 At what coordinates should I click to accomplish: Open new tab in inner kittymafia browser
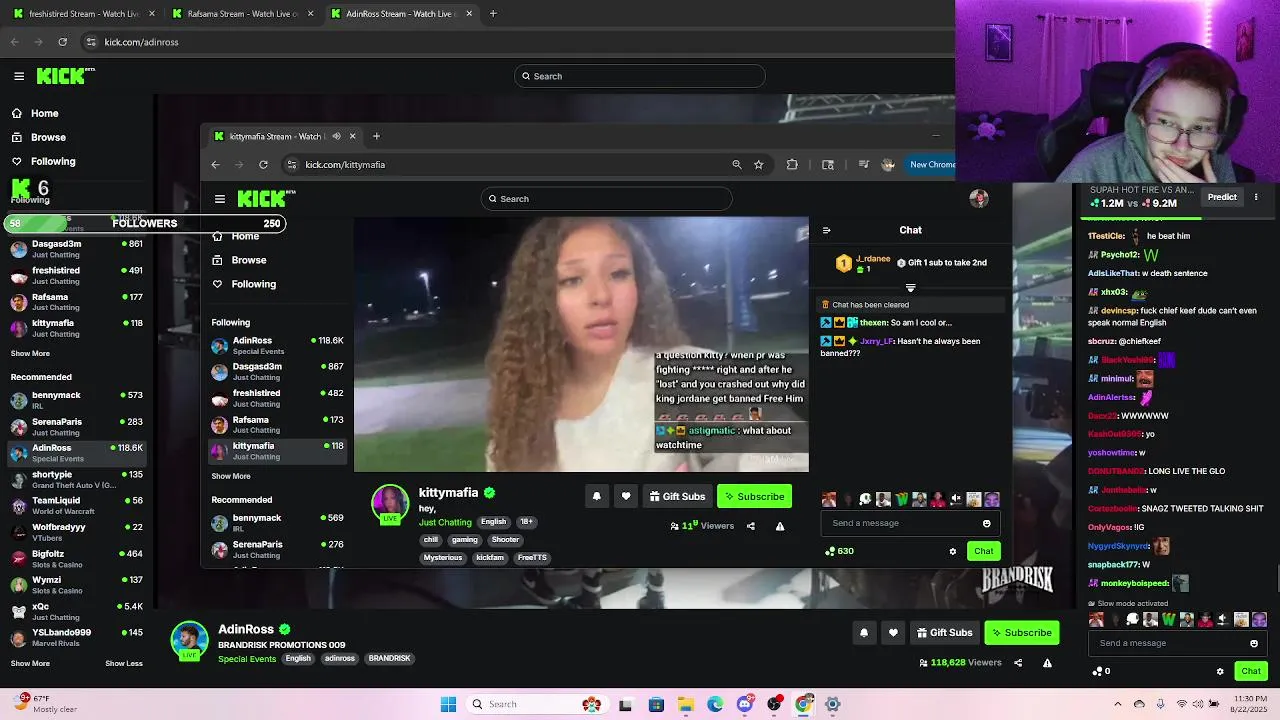click(376, 136)
